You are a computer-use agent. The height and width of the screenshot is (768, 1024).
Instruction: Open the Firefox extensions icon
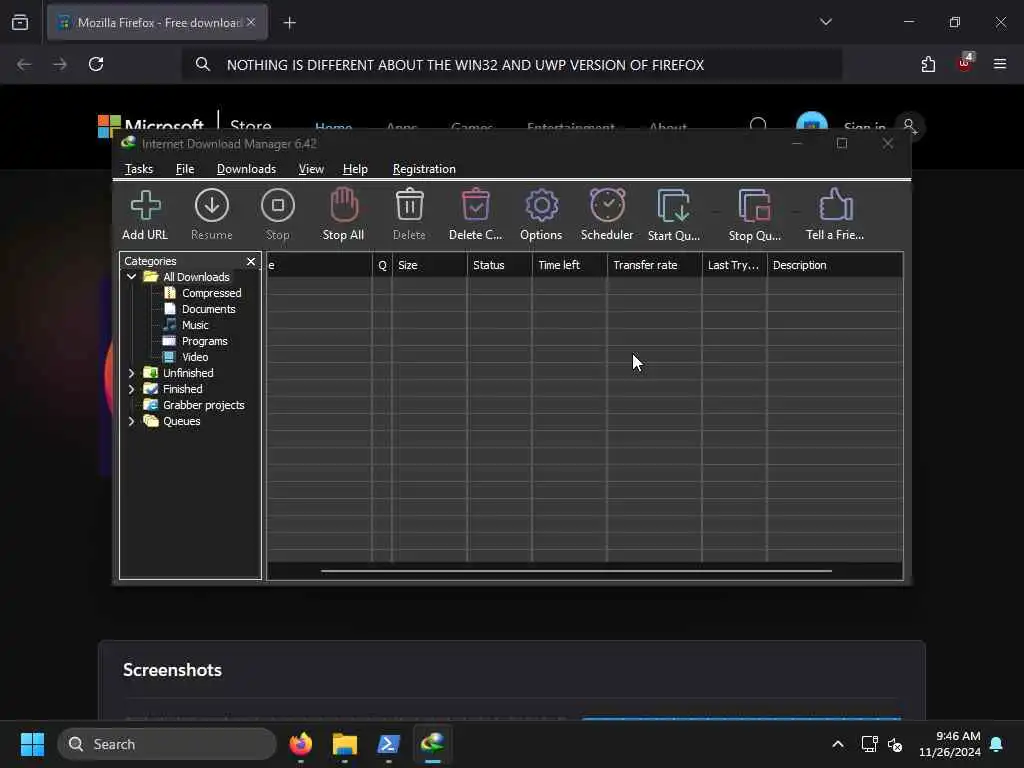pos(928,64)
